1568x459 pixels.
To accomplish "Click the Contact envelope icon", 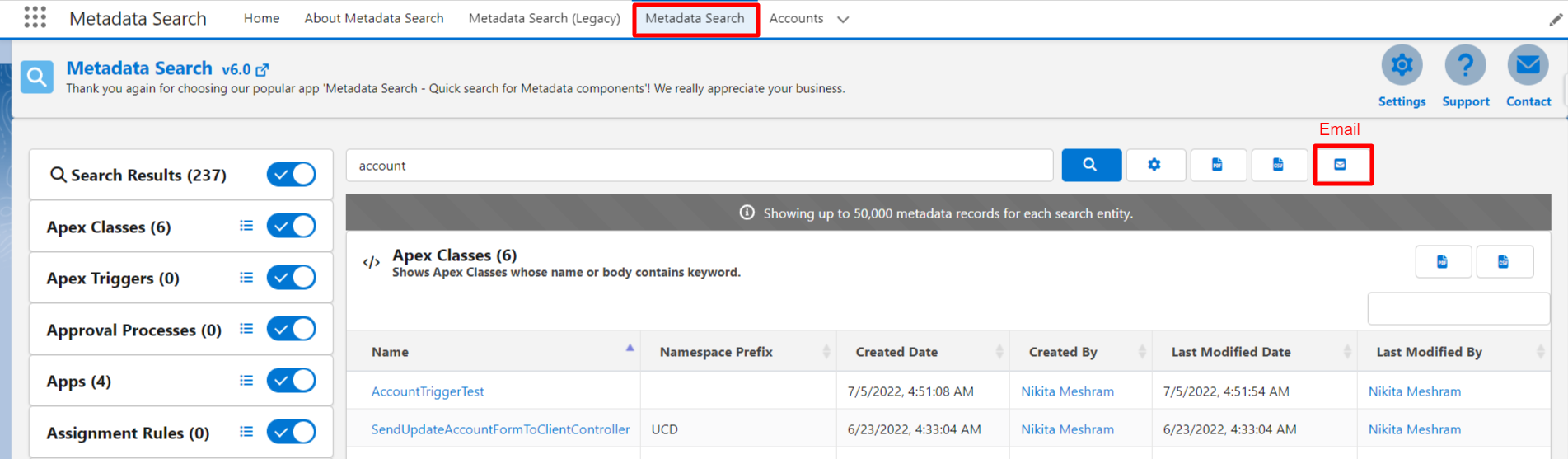I will tap(1528, 66).
